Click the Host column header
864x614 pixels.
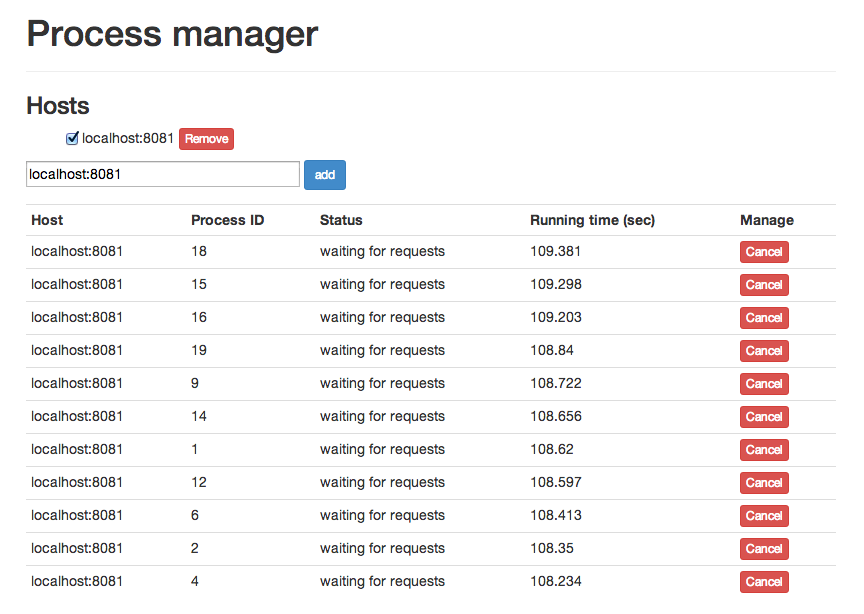pyautogui.click(x=46, y=220)
